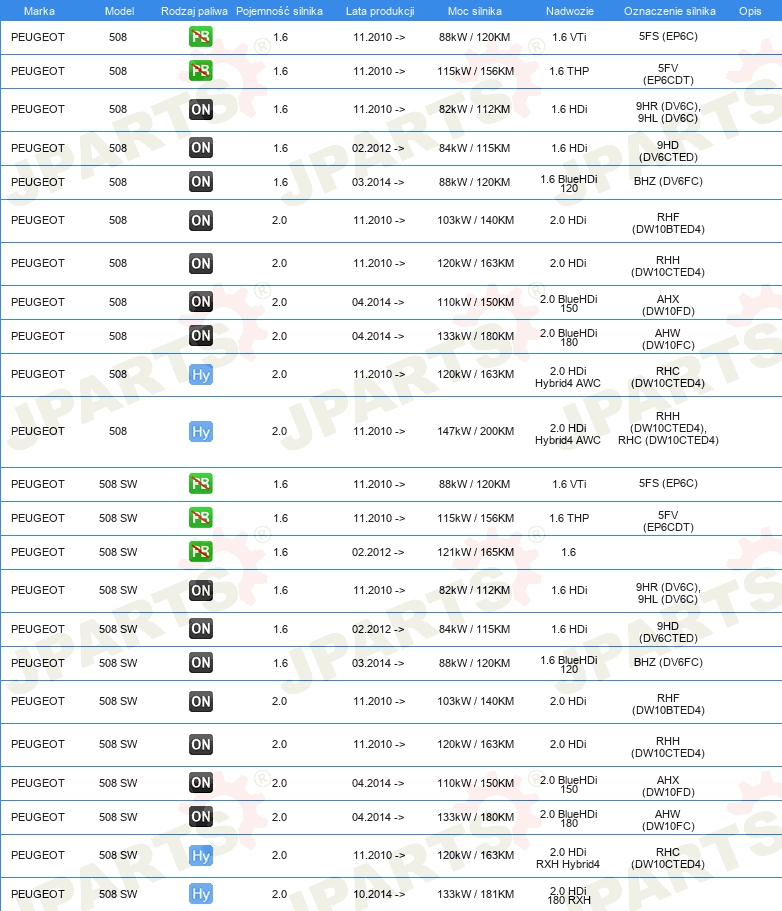Click ON icon in 508 110kW / 150KM row
Viewport: 782px width, 911px height.
click(200, 302)
